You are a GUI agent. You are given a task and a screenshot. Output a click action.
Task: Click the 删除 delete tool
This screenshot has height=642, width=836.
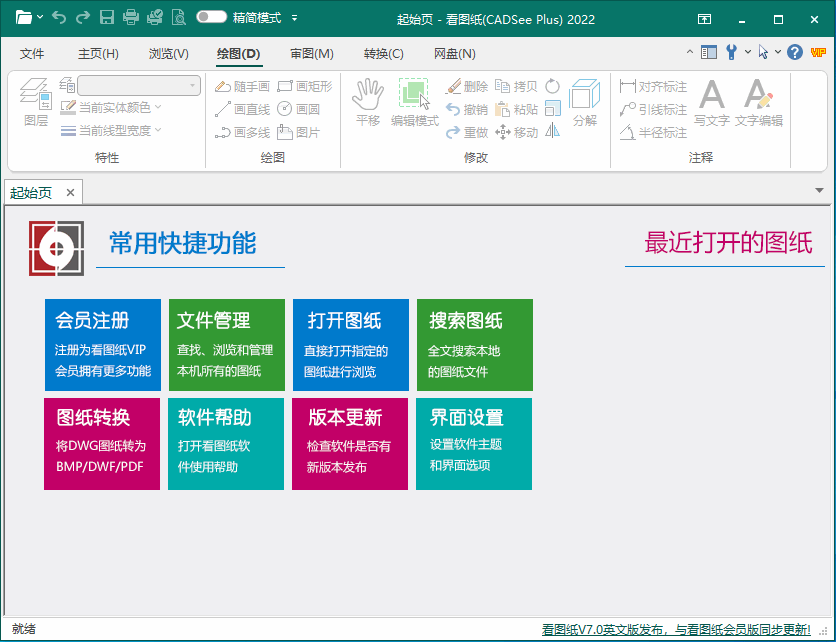(x=467, y=86)
